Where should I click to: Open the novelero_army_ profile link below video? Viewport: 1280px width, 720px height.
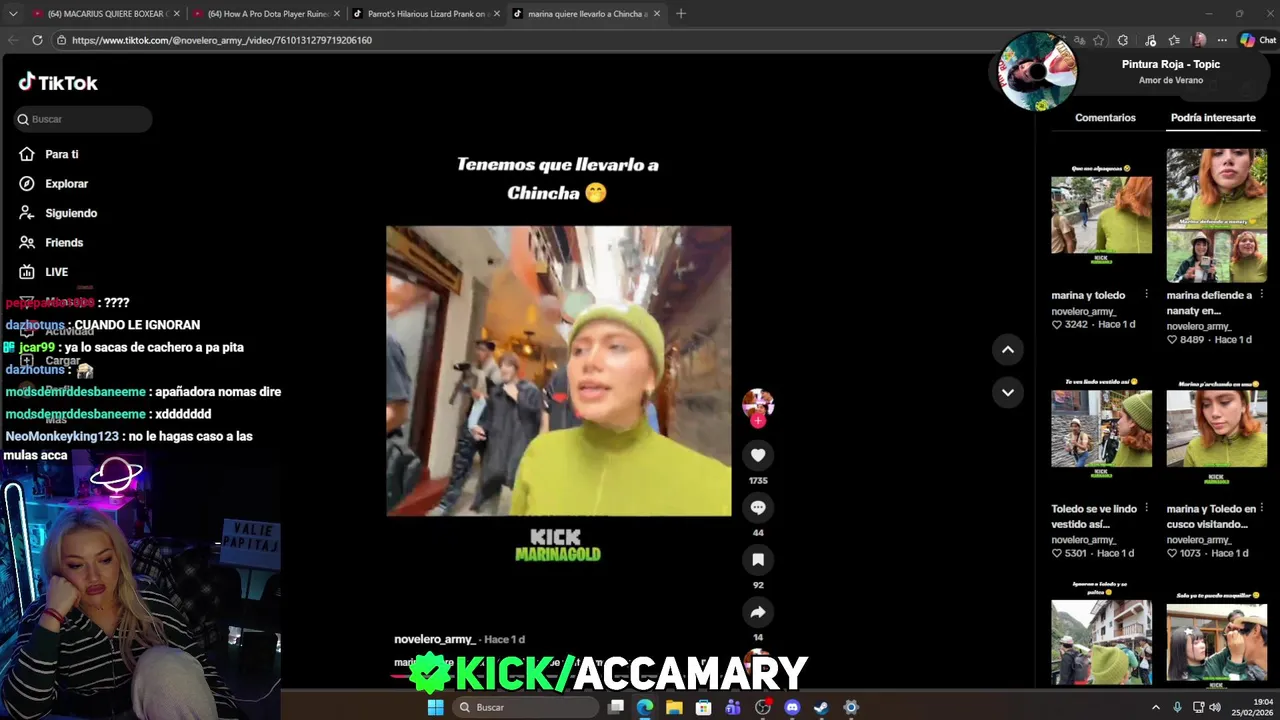(x=435, y=639)
